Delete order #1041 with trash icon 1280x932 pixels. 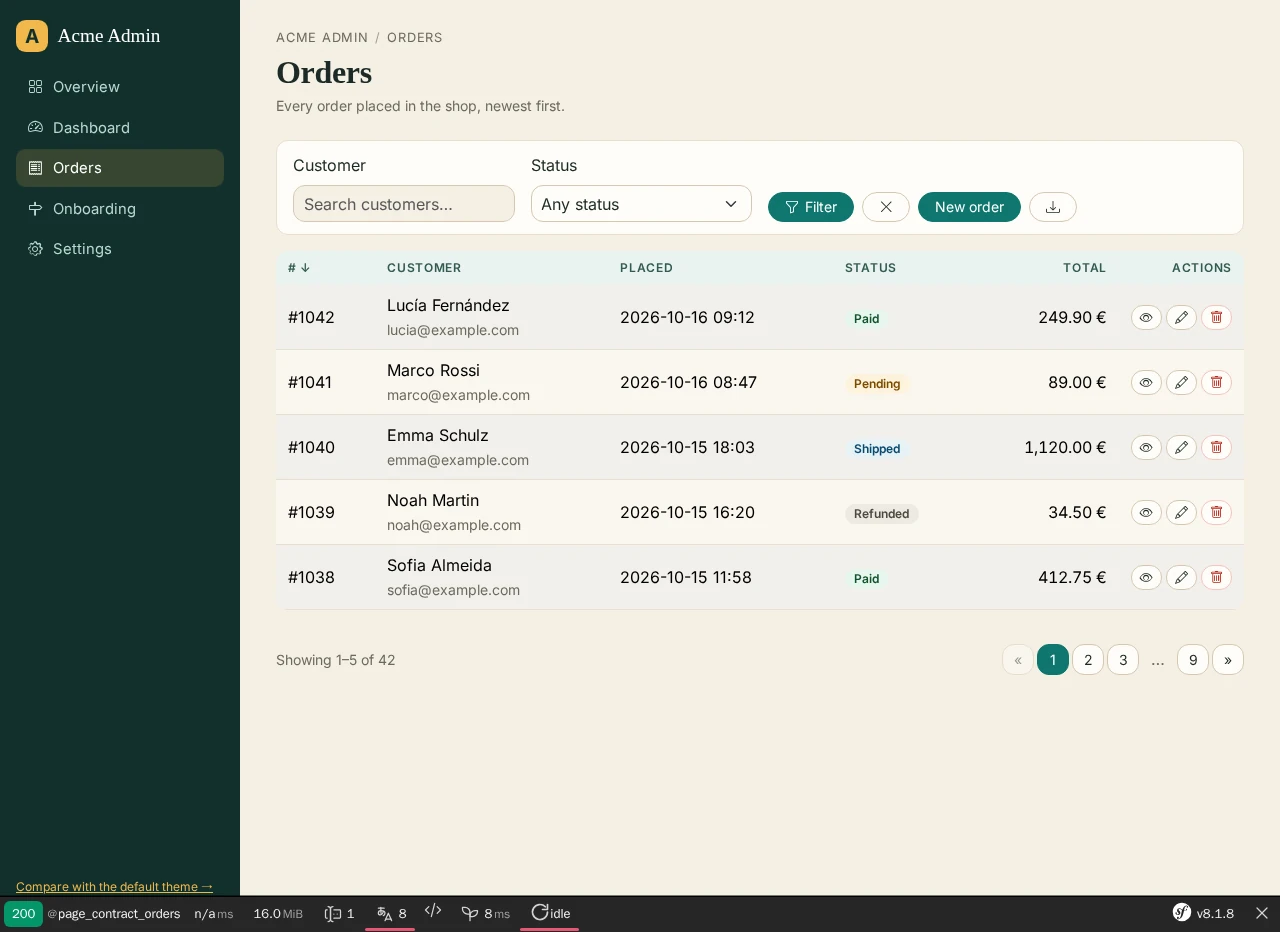click(x=1216, y=382)
